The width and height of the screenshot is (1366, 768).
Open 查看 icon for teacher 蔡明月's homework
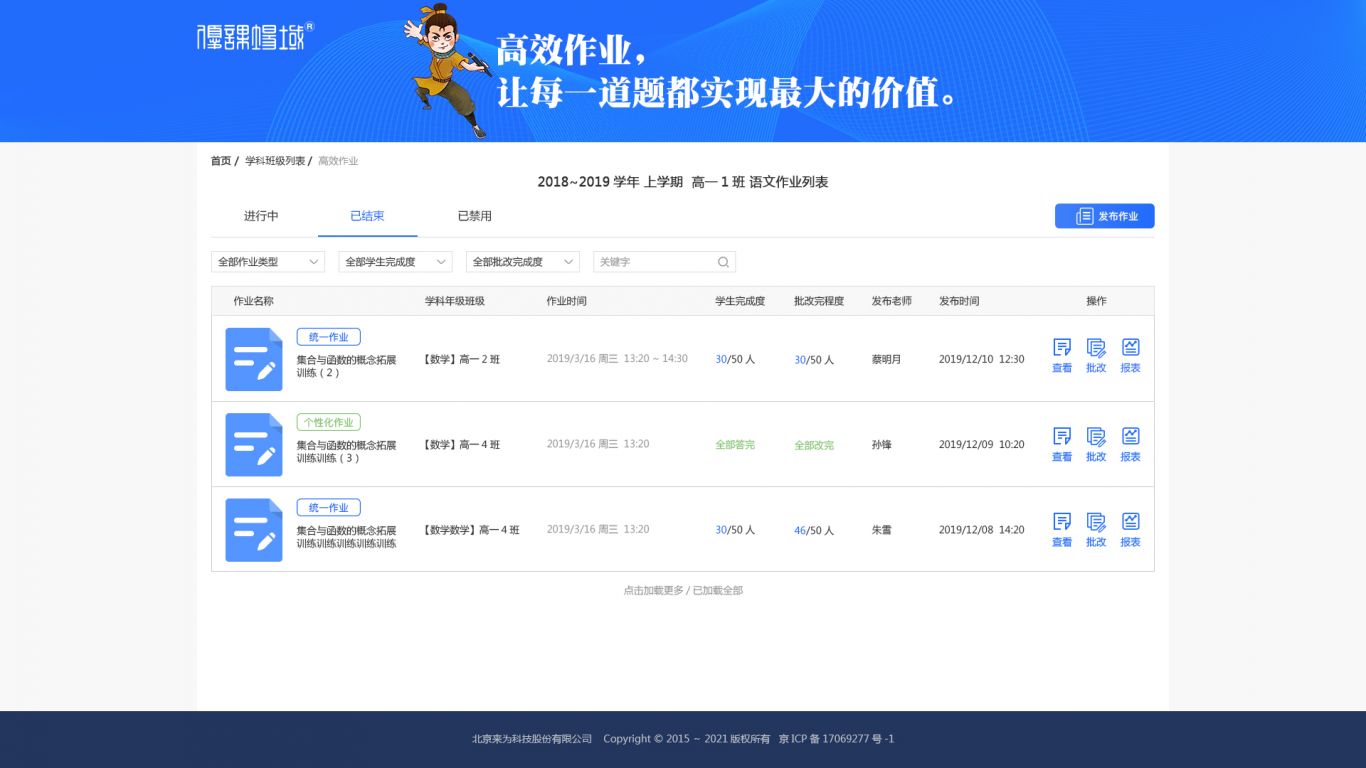tap(1062, 347)
